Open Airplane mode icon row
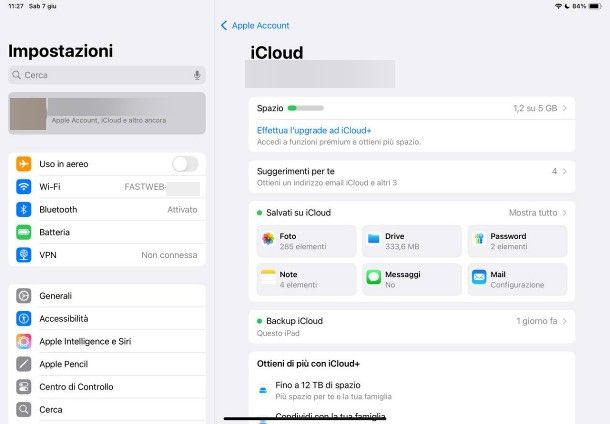Screen dimensions: 610x424 pos(24,164)
